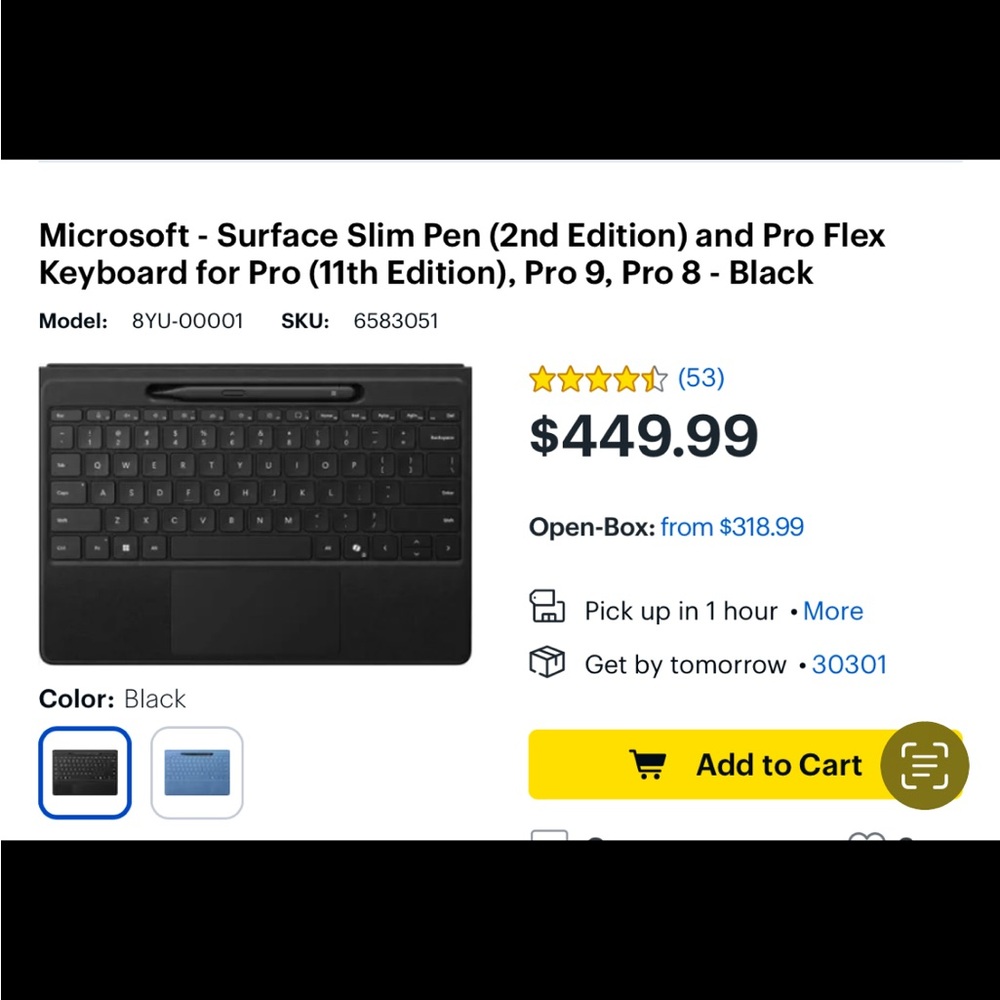Click the third star in the rating row

[x=598, y=378]
